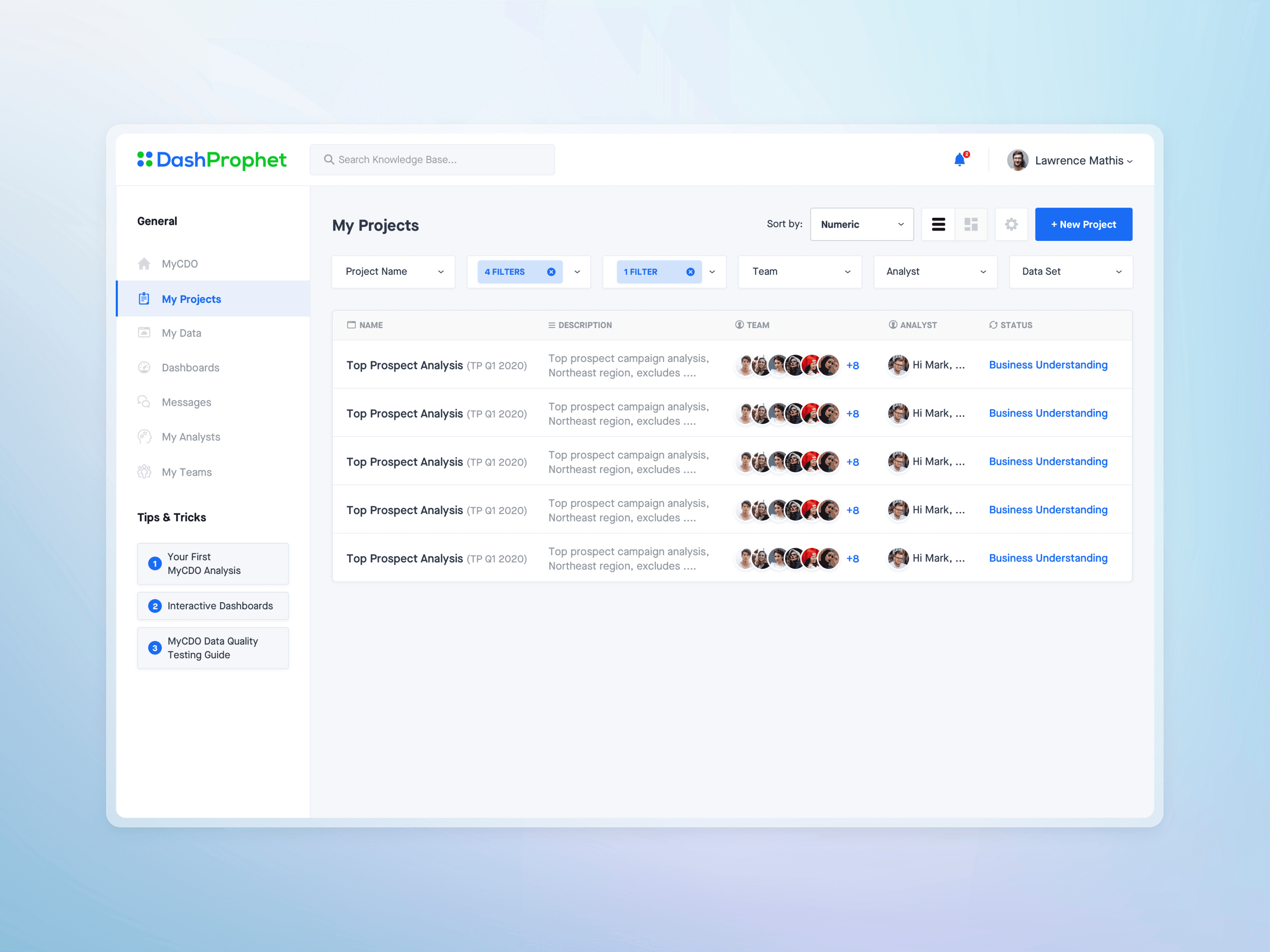Switch to list view layout
This screenshot has height=952, width=1270.
[938, 224]
